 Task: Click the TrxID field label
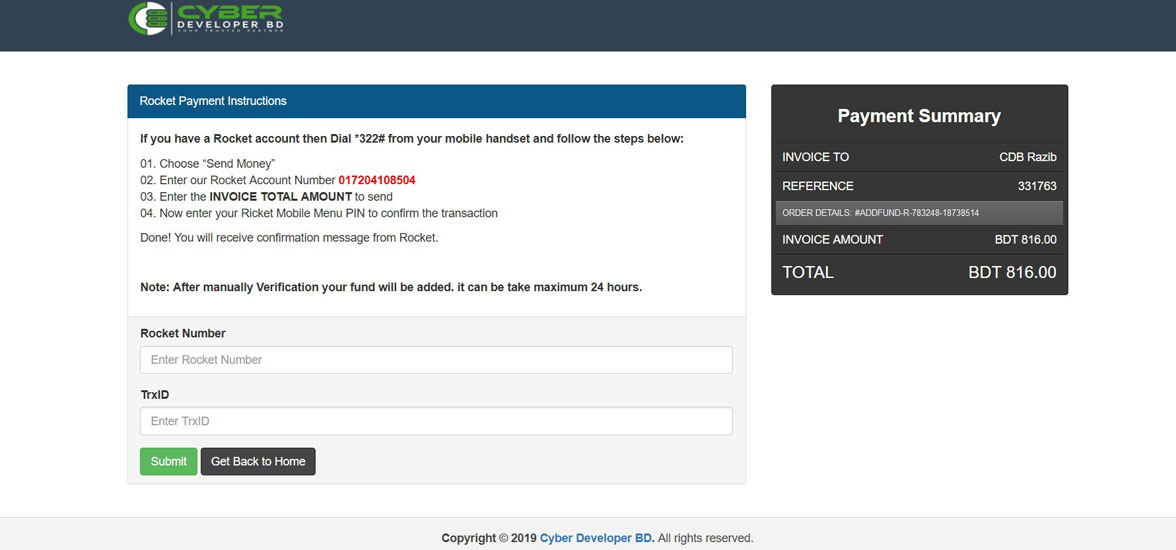[x=155, y=395]
